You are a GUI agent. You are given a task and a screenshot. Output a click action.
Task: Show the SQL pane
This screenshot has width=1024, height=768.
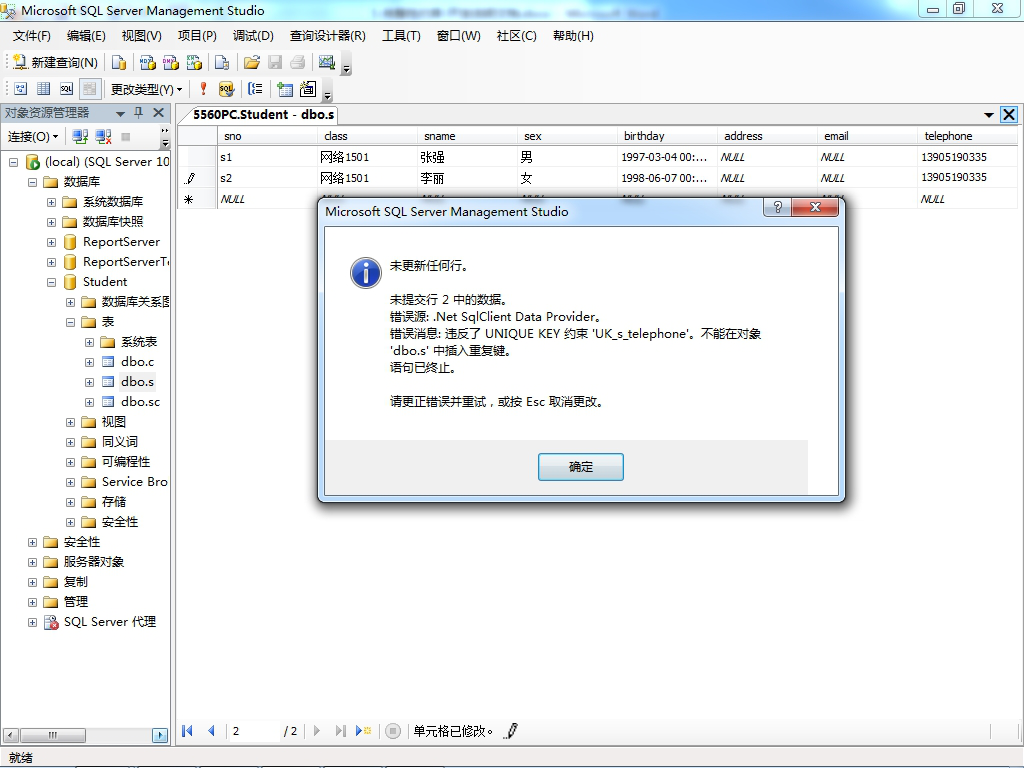pyautogui.click(x=67, y=89)
